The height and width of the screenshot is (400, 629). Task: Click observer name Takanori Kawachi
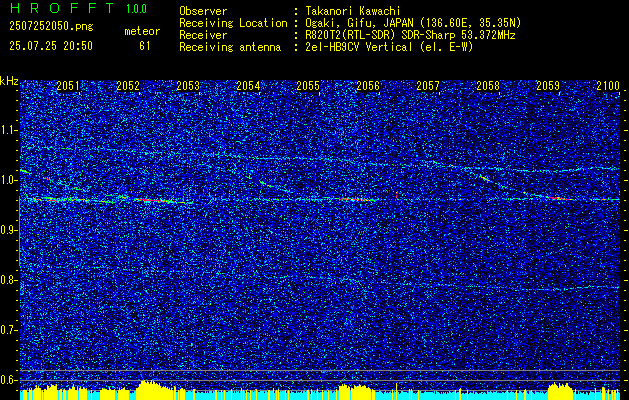[x=353, y=11]
